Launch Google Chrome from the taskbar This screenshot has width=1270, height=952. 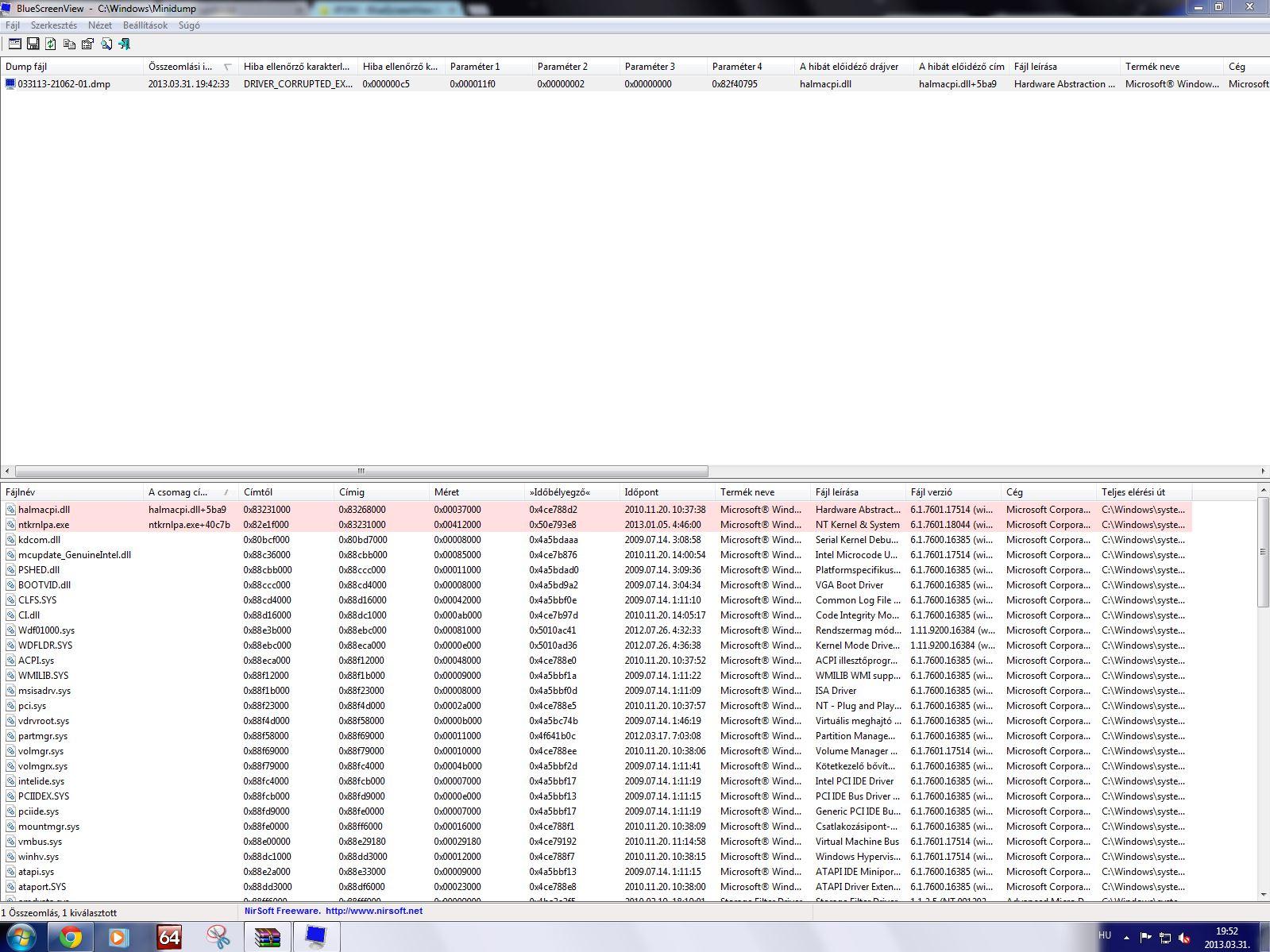click(x=71, y=938)
